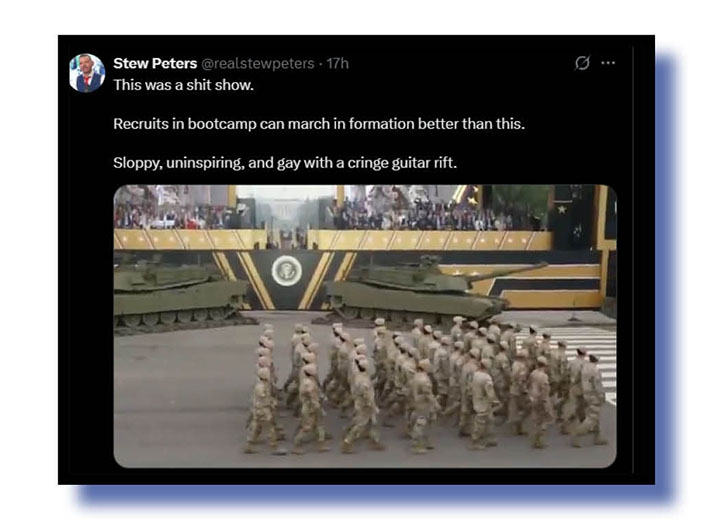The height and width of the screenshot is (527, 709).
Task: Click the presidential seal in the video
Action: [x=287, y=271]
